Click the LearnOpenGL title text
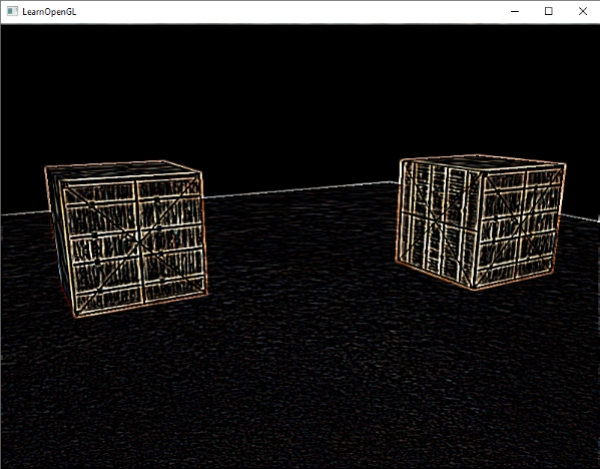The height and width of the screenshot is (469, 600). click(x=49, y=11)
